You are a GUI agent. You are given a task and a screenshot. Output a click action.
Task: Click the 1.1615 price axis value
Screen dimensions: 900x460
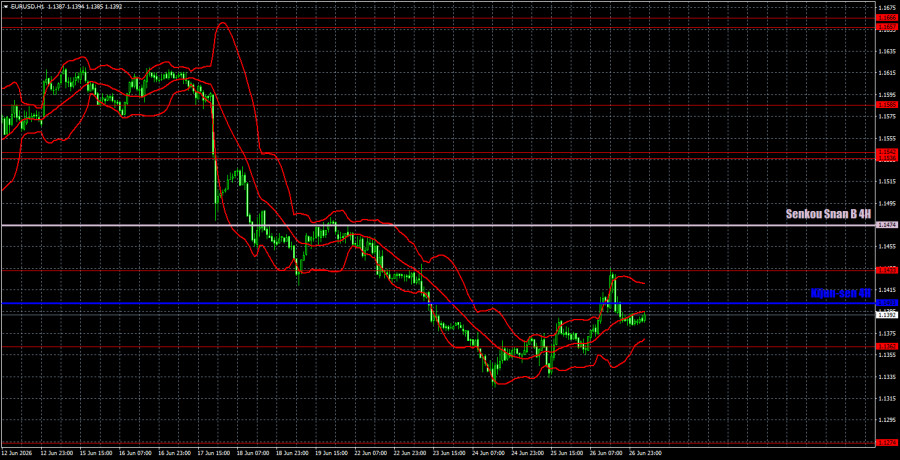[885, 73]
